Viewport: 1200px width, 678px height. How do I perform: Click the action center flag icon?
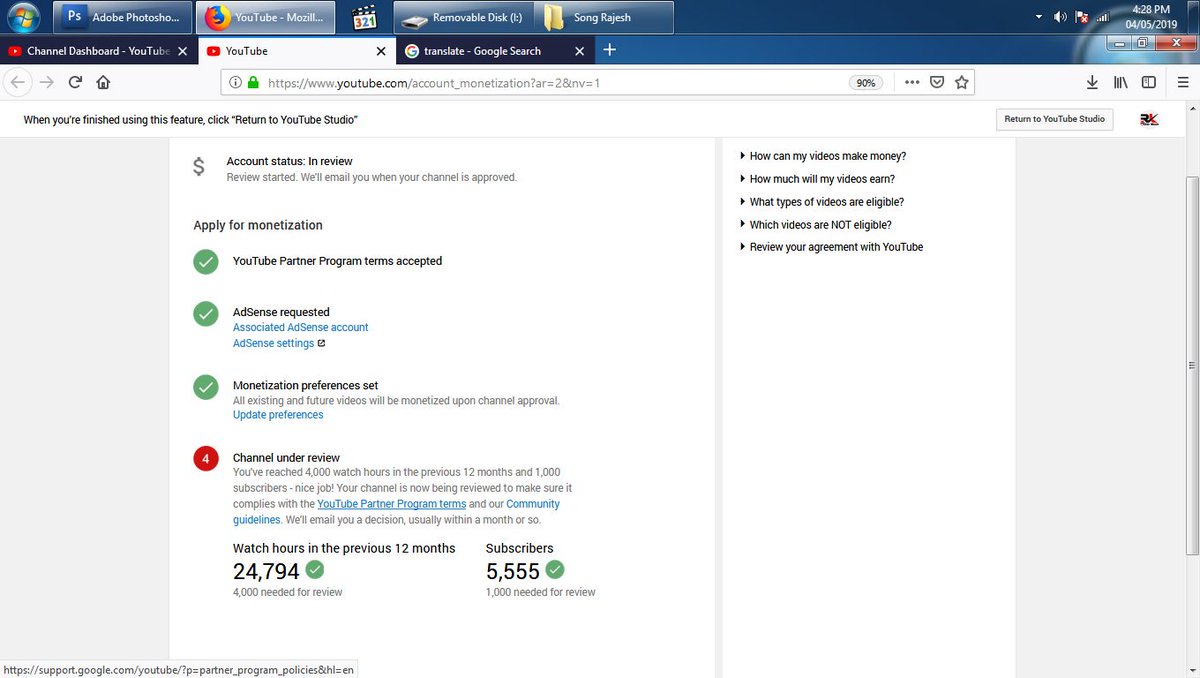1082,17
